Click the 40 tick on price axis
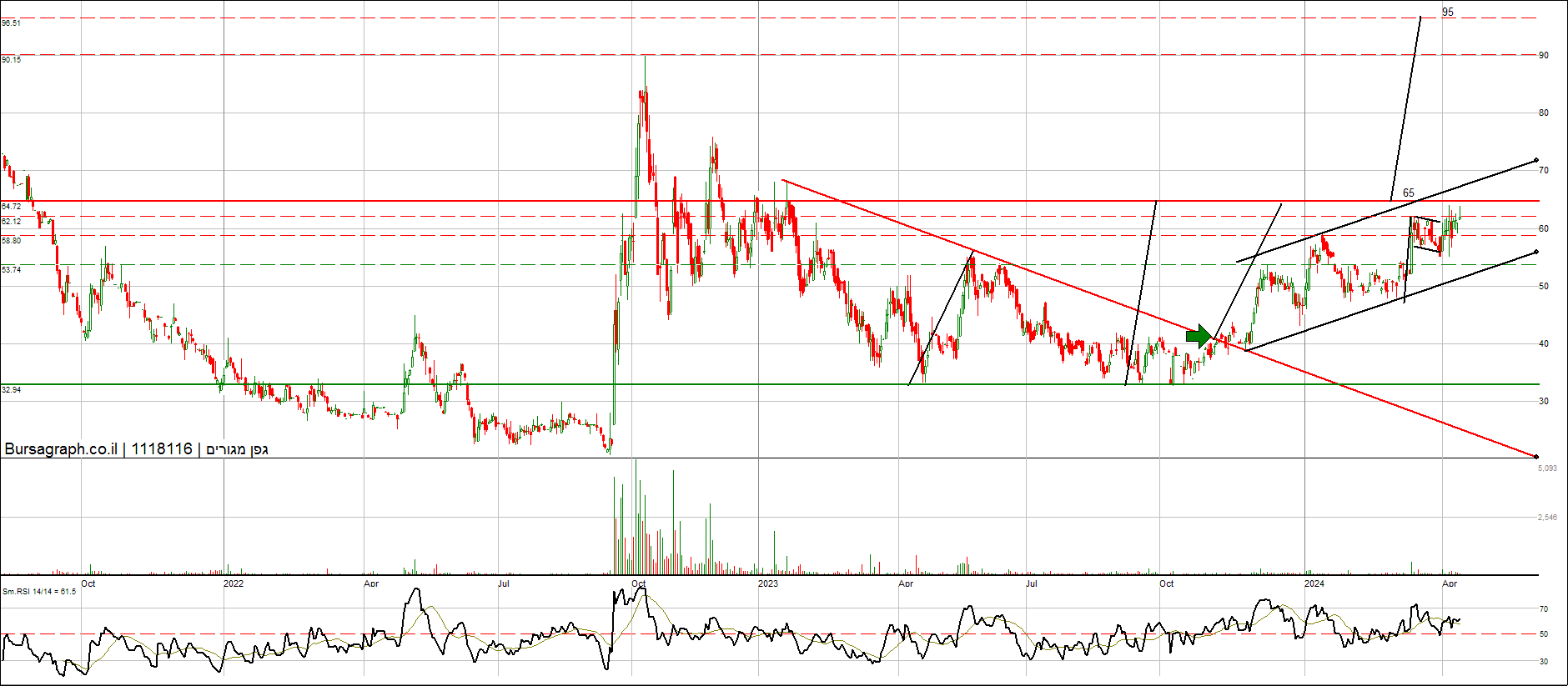1568x686 pixels. coord(1544,343)
